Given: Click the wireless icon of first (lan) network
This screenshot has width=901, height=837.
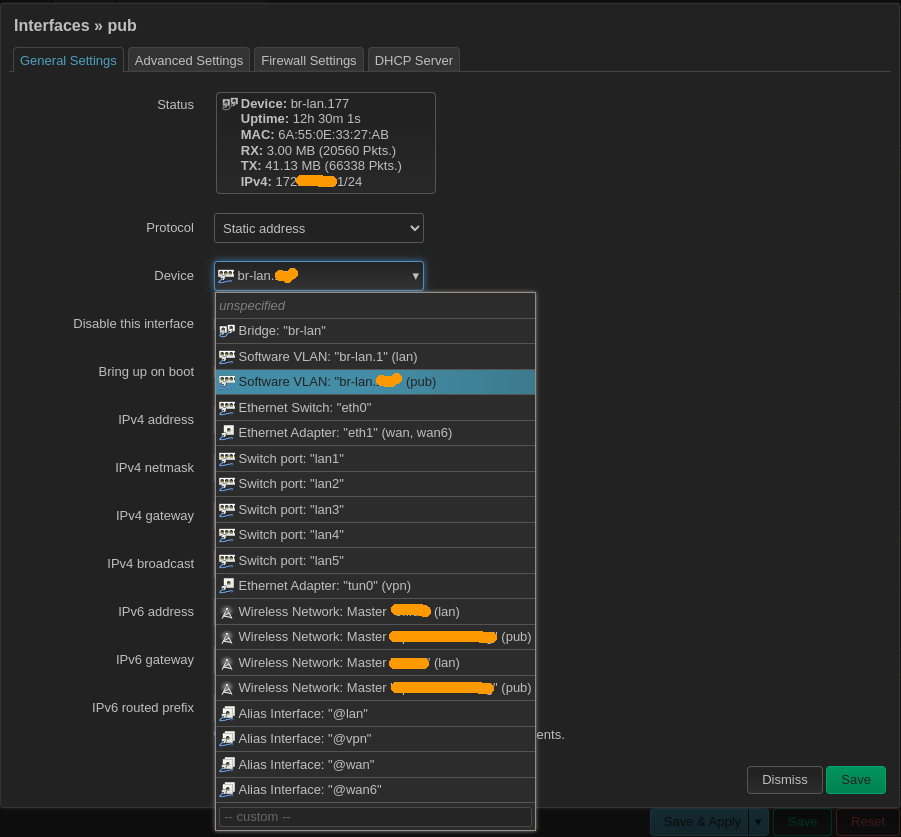Looking at the screenshot, I should 227,612.
